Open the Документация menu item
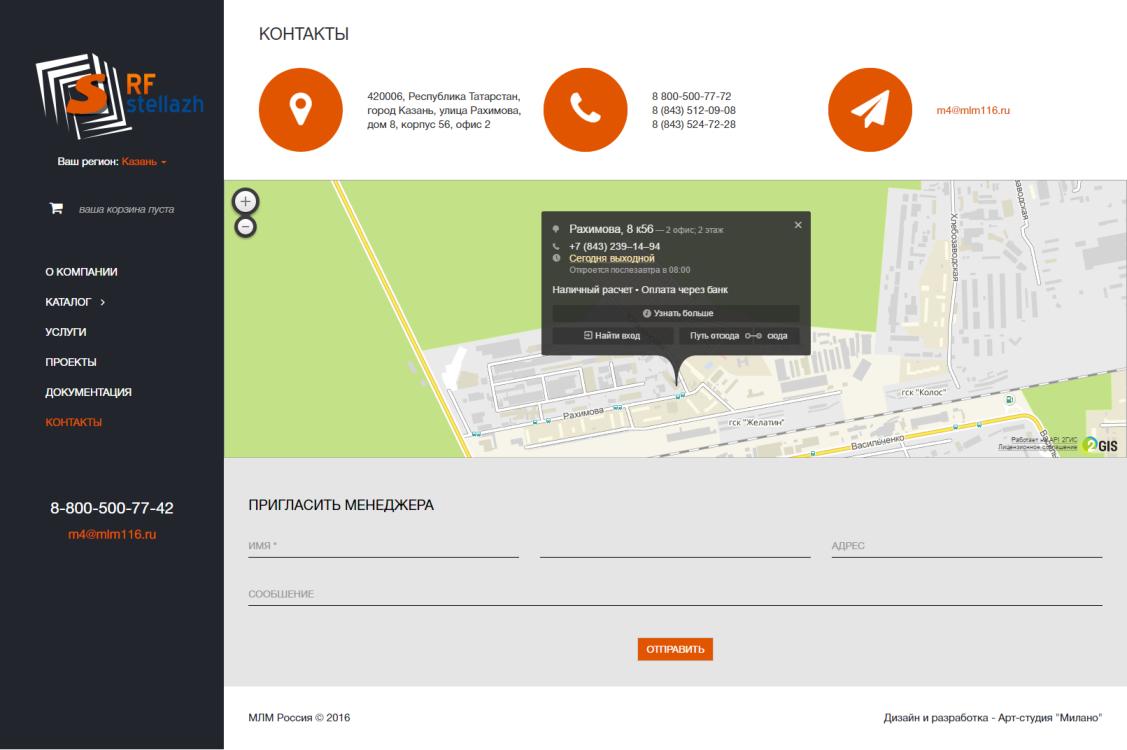 click(88, 392)
